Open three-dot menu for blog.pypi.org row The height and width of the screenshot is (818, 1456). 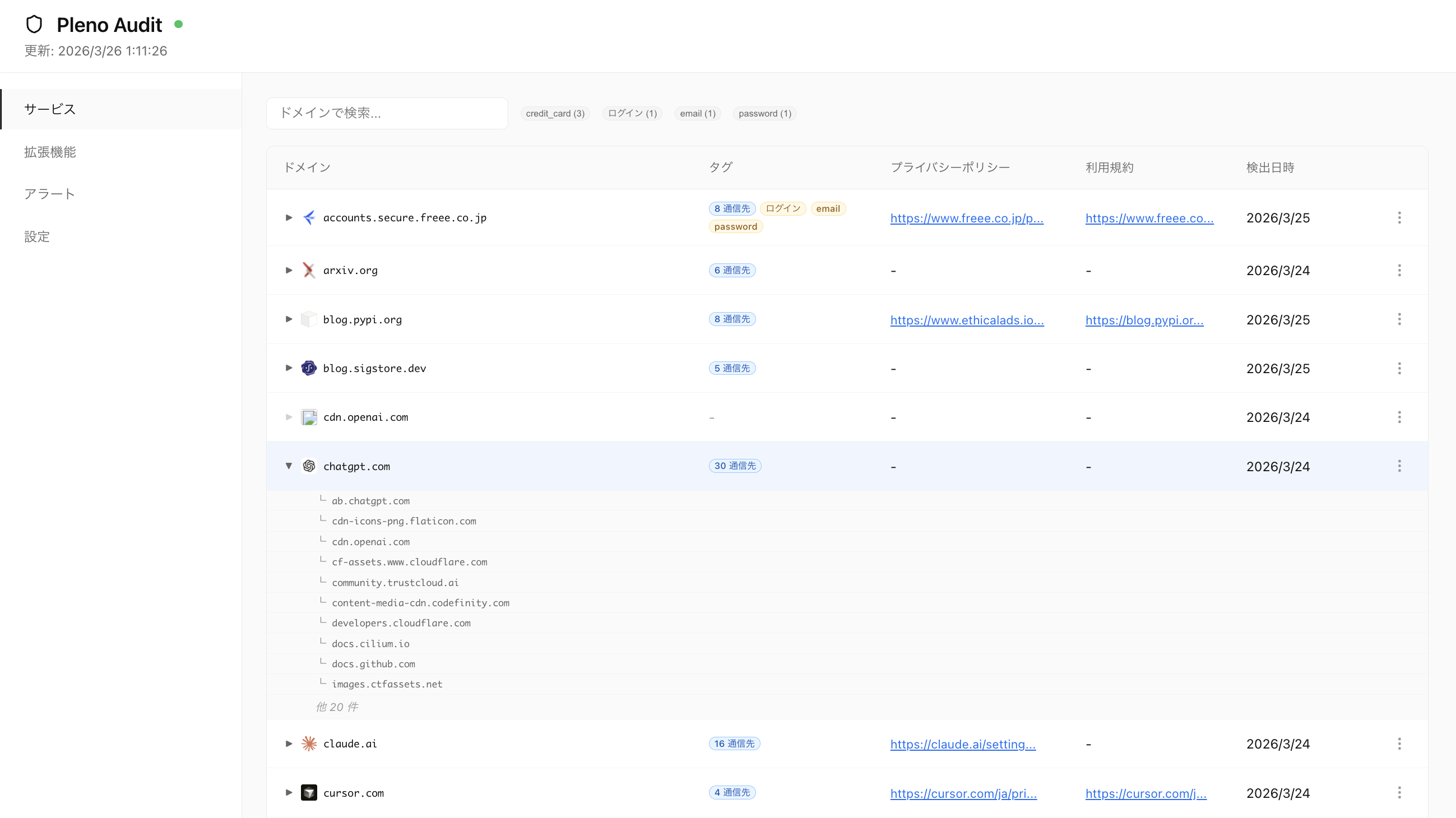[1399, 319]
